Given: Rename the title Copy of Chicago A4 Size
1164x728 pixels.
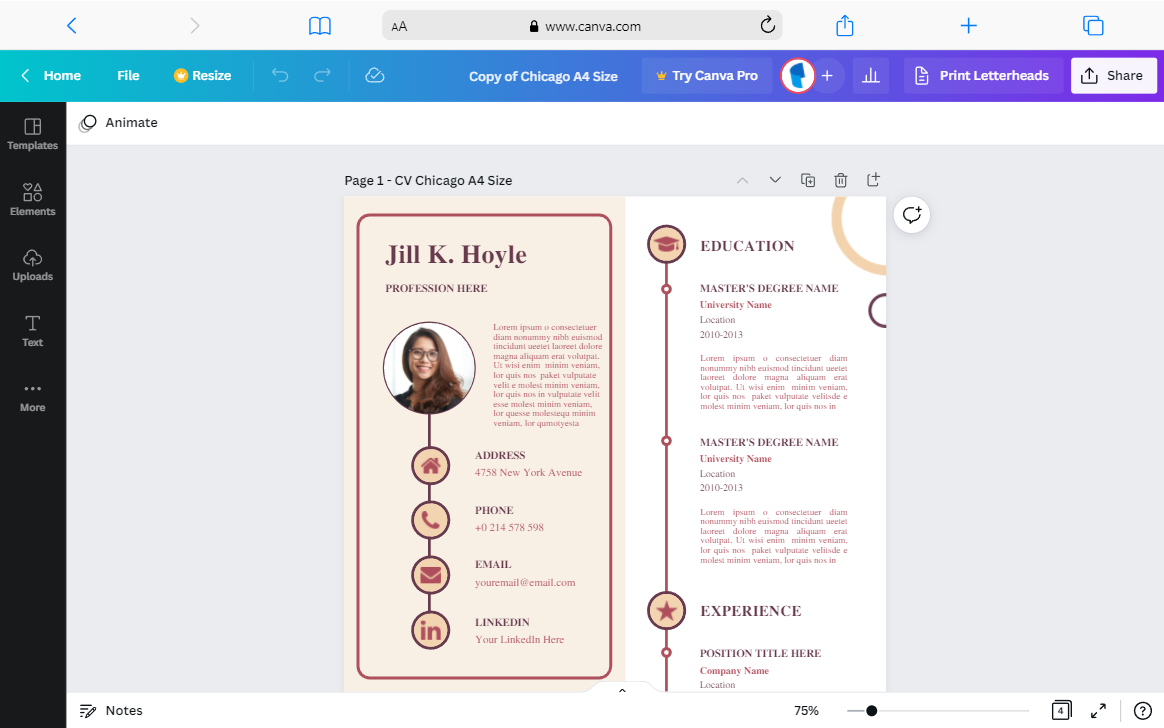Looking at the screenshot, I should coord(543,76).
